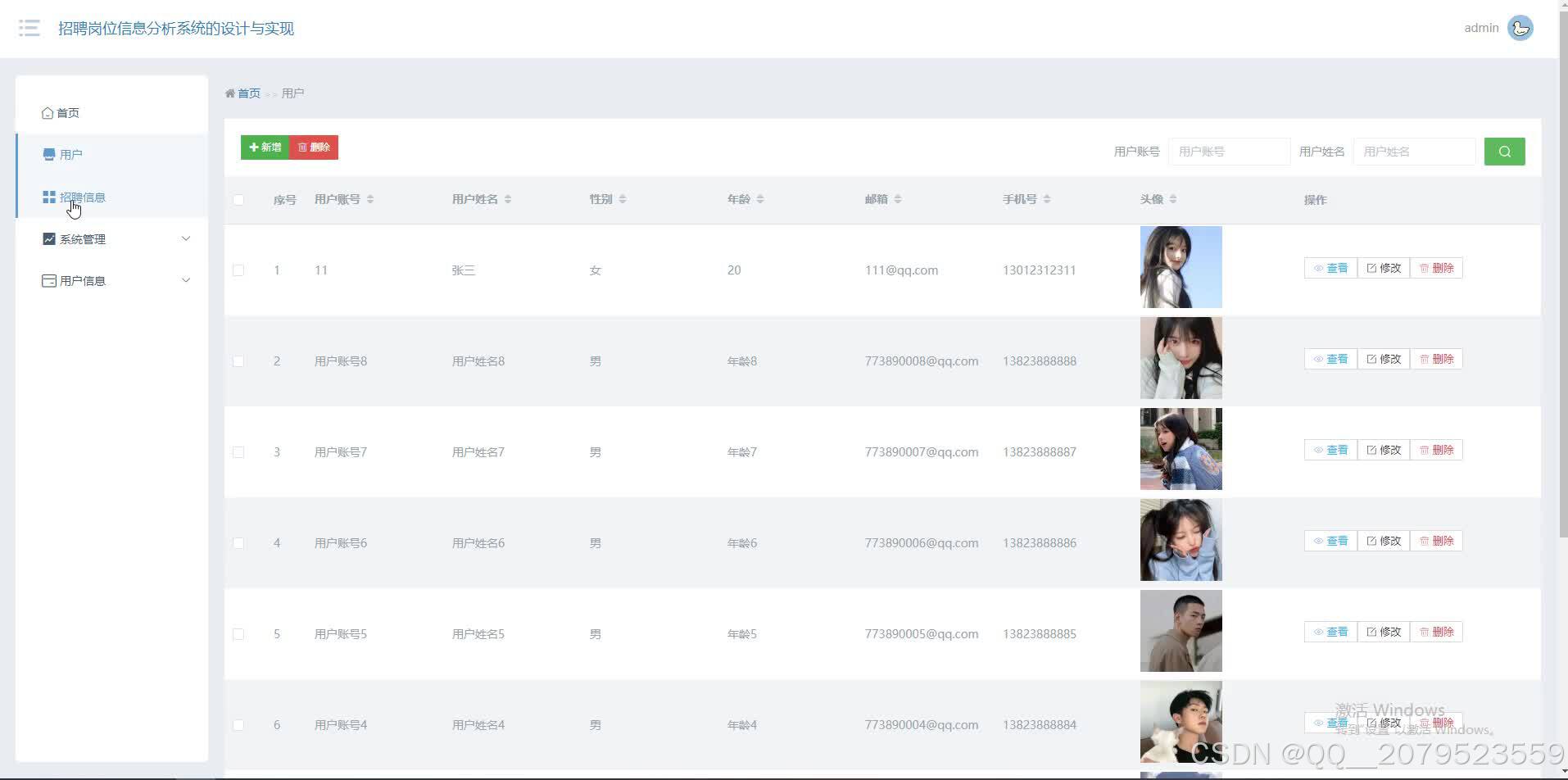
Task: Click the 新增 add button
Action: click(265, 147)
